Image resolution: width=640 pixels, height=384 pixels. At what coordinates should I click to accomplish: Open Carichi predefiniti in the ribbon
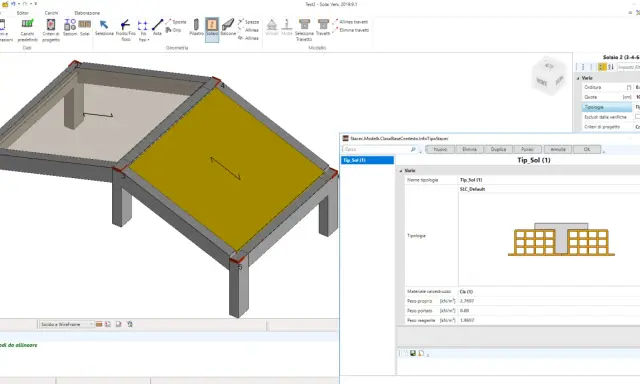(27, 30)
